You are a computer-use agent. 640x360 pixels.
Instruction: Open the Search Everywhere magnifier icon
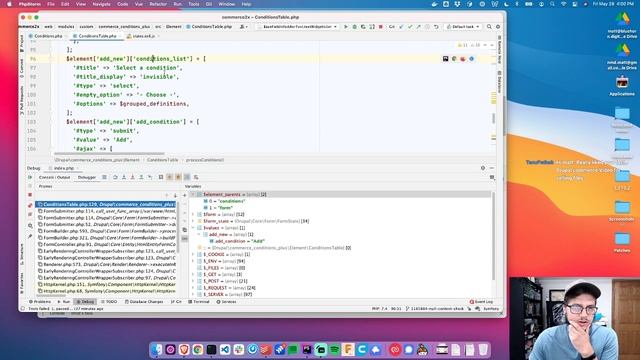point(489,27)
